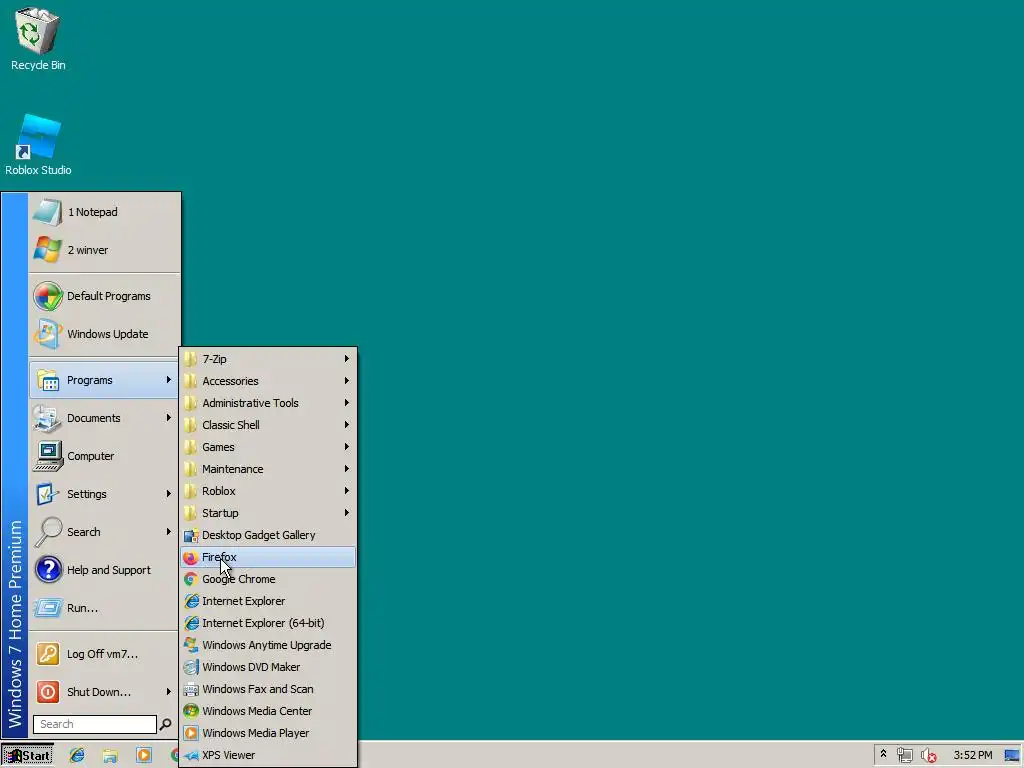1024x768 pixels.
Task: Open Windows Update
Action: point(104,334)
